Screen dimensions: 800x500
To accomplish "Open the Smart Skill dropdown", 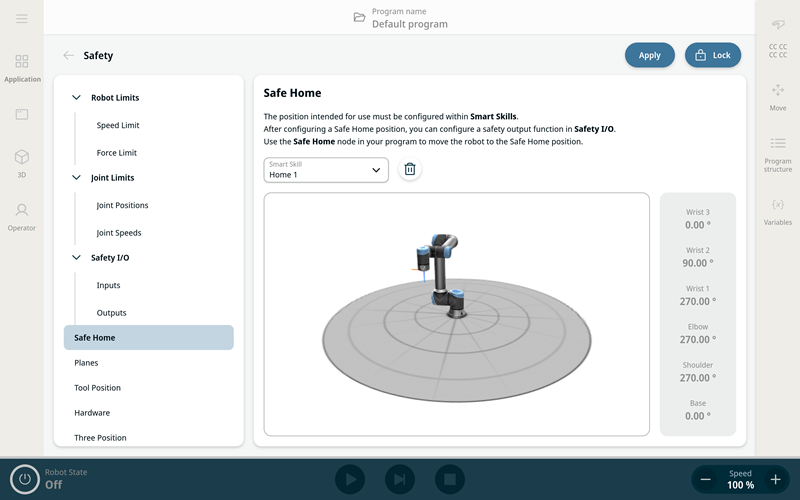I will pos(325,170).
